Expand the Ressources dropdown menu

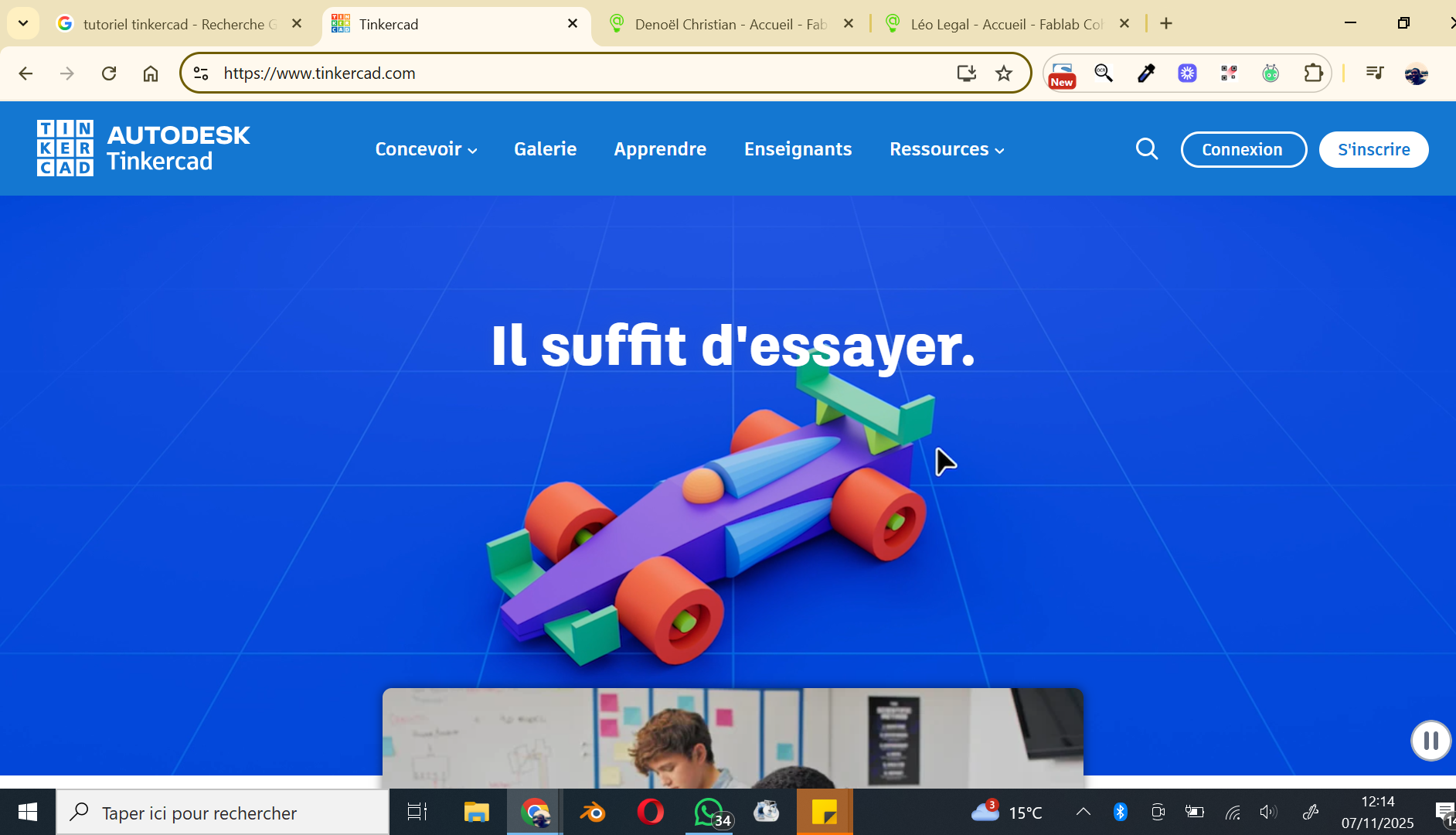point(947,149)
